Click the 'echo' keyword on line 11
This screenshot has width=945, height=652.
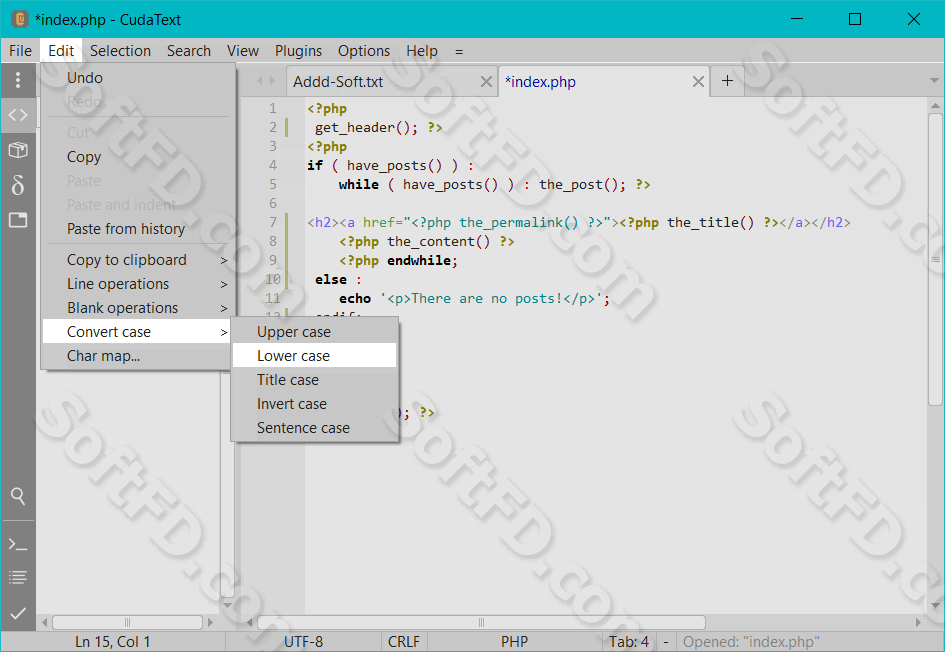355,299
